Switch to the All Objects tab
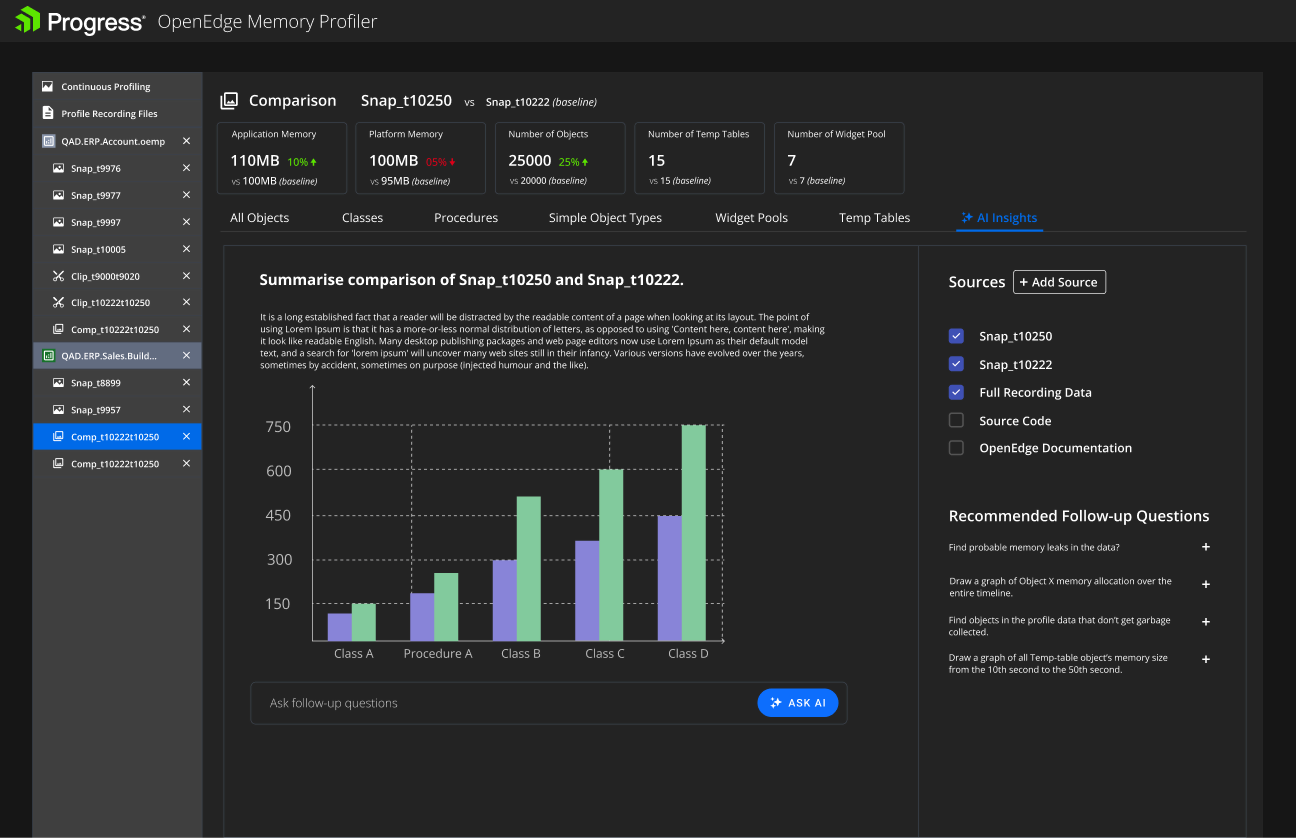Image resolution: width=1296 pixels, height=838 pixels. pos(260,218)
